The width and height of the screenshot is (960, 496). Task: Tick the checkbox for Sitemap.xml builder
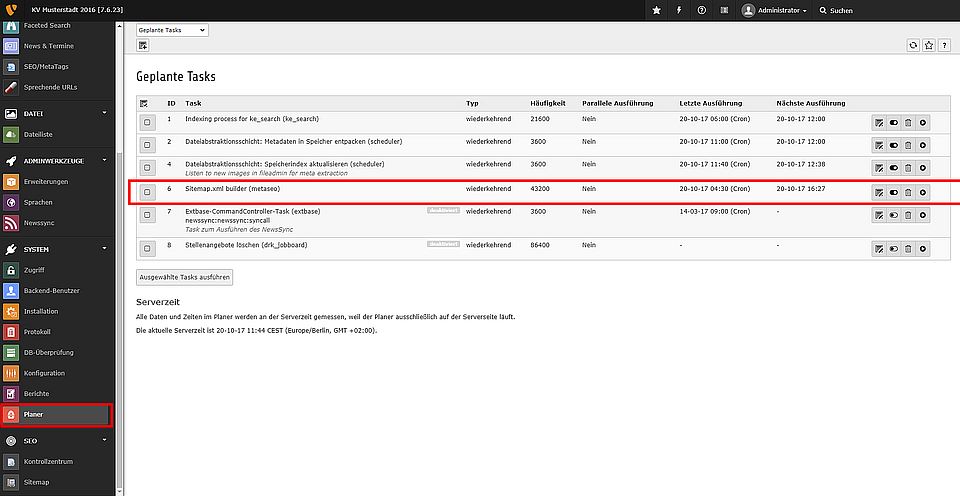point(147,191)
